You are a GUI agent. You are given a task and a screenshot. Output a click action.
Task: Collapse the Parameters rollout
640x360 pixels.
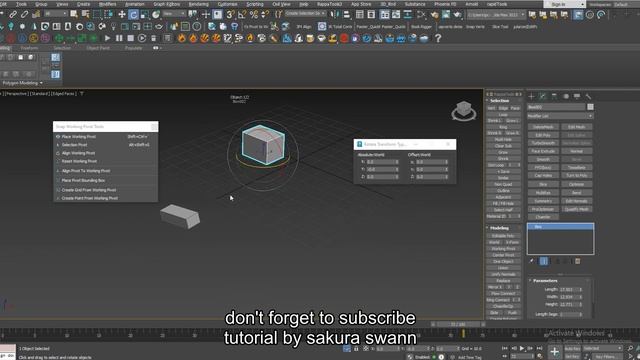pos(545,280)
